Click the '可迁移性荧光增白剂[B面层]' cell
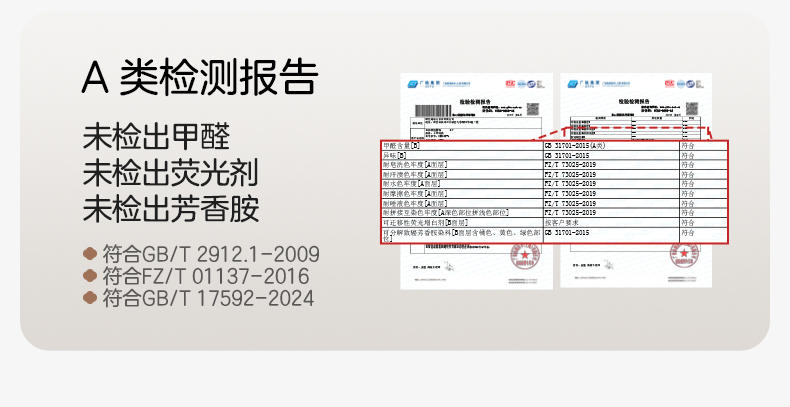This screenshot has width=790, height=407. (x=462, y=223)
